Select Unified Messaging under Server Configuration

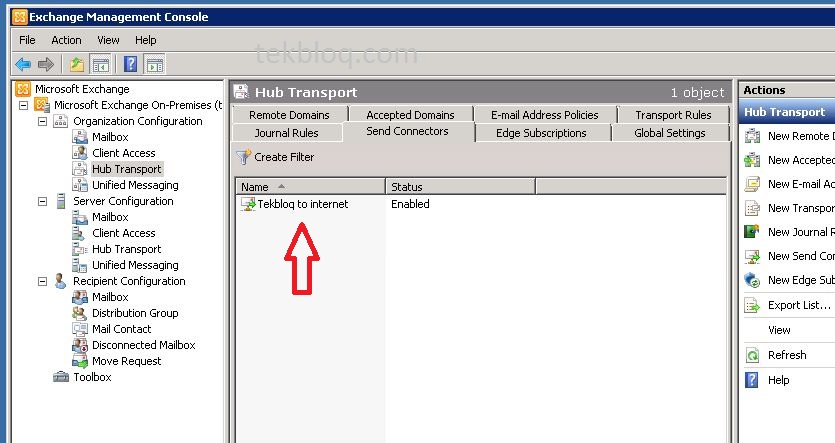click(x=135, y=265)
